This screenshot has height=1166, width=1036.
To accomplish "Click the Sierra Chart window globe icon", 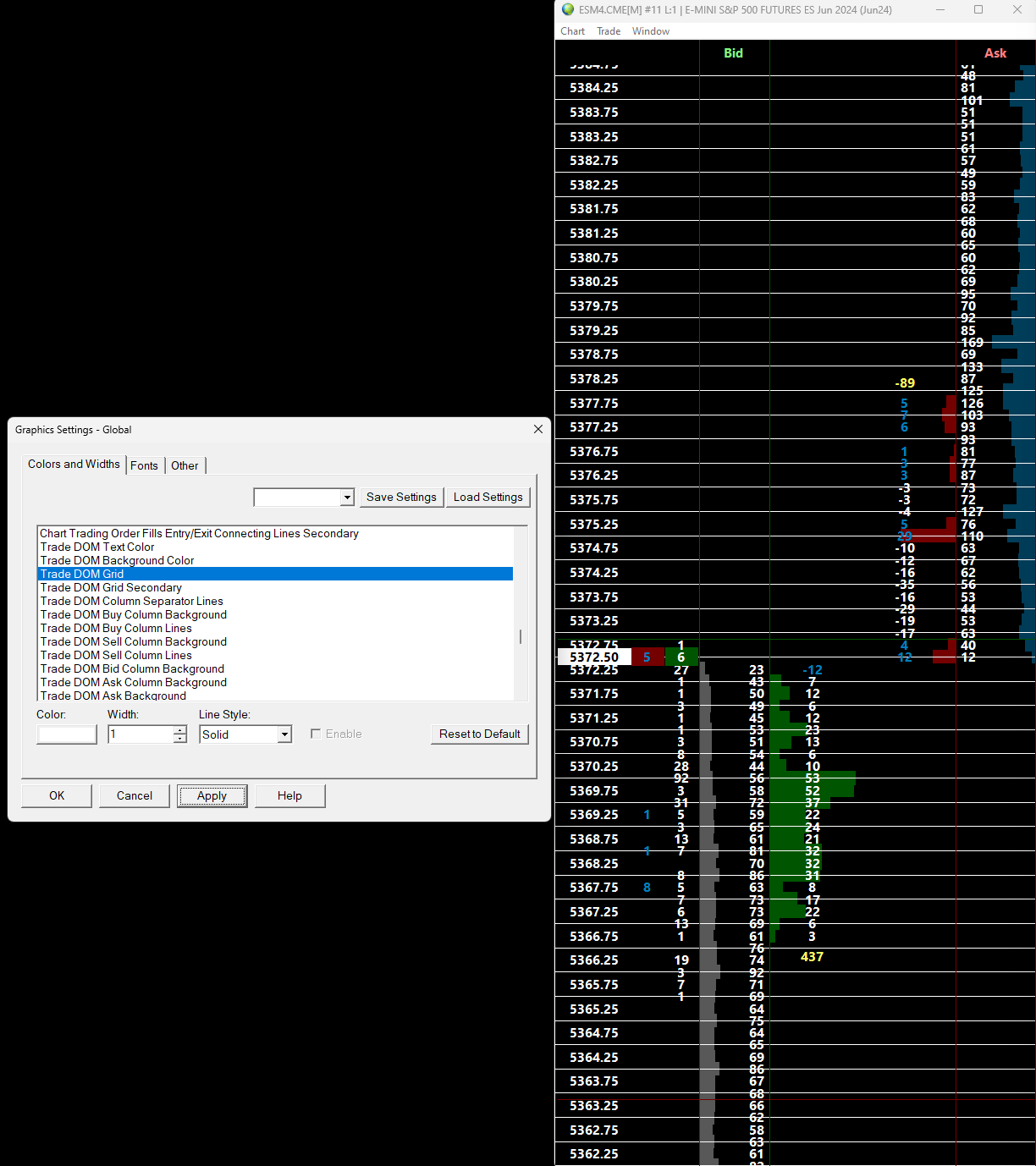I will click(x=568, y=9).
